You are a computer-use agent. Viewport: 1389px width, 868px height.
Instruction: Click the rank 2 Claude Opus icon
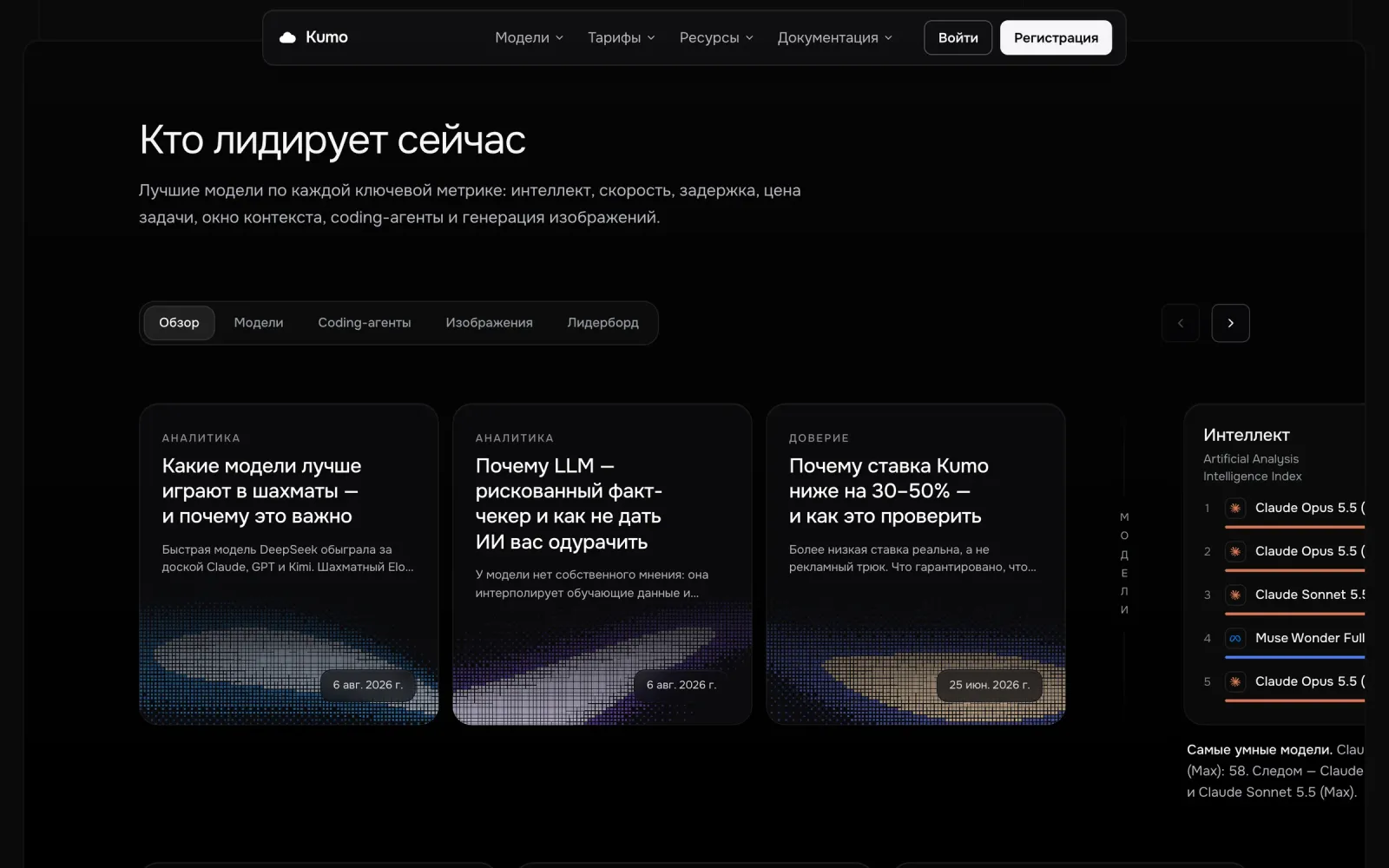coord(1234,551)
